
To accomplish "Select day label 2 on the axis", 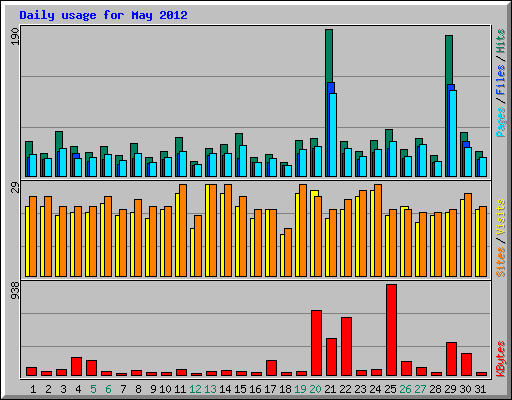I will pyautogui.click(x=48, y=389).
